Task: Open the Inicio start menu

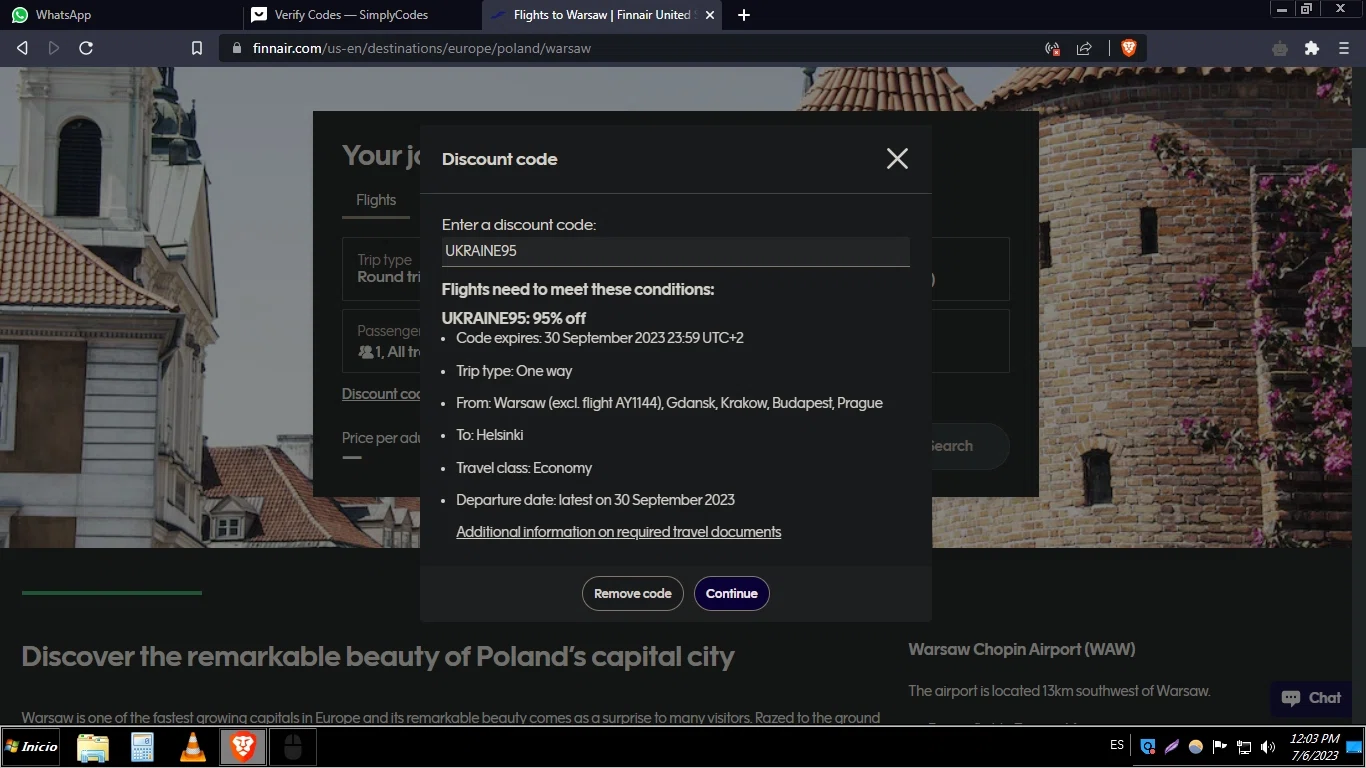Action: 31,747
